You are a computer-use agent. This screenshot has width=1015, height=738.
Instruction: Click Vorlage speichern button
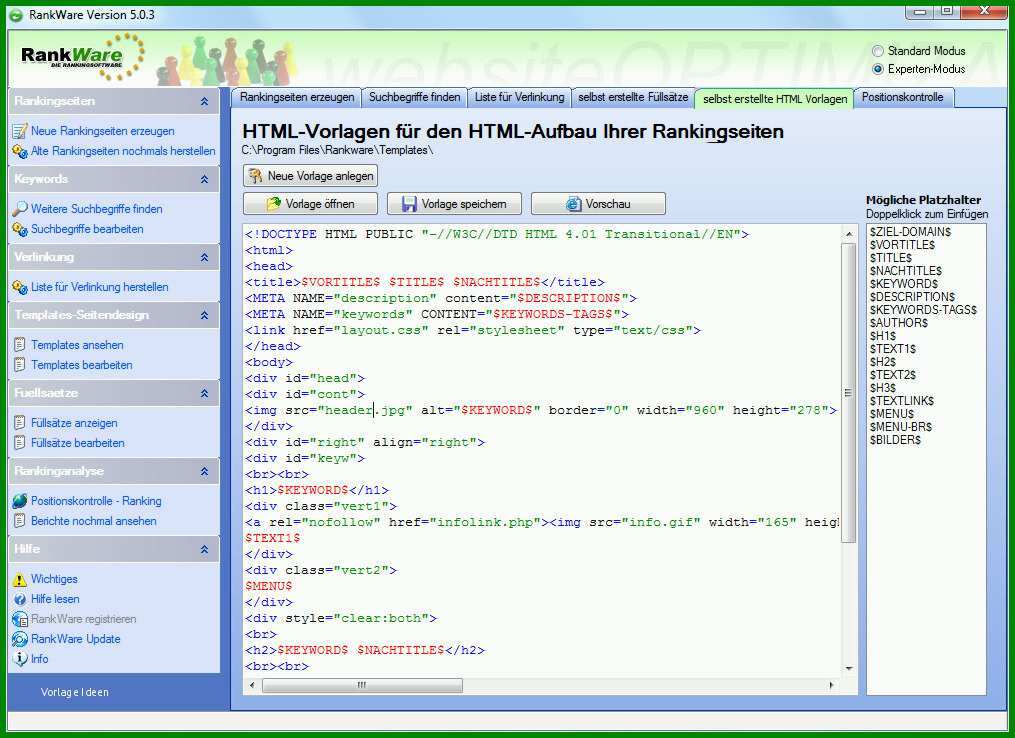(454, 203)
